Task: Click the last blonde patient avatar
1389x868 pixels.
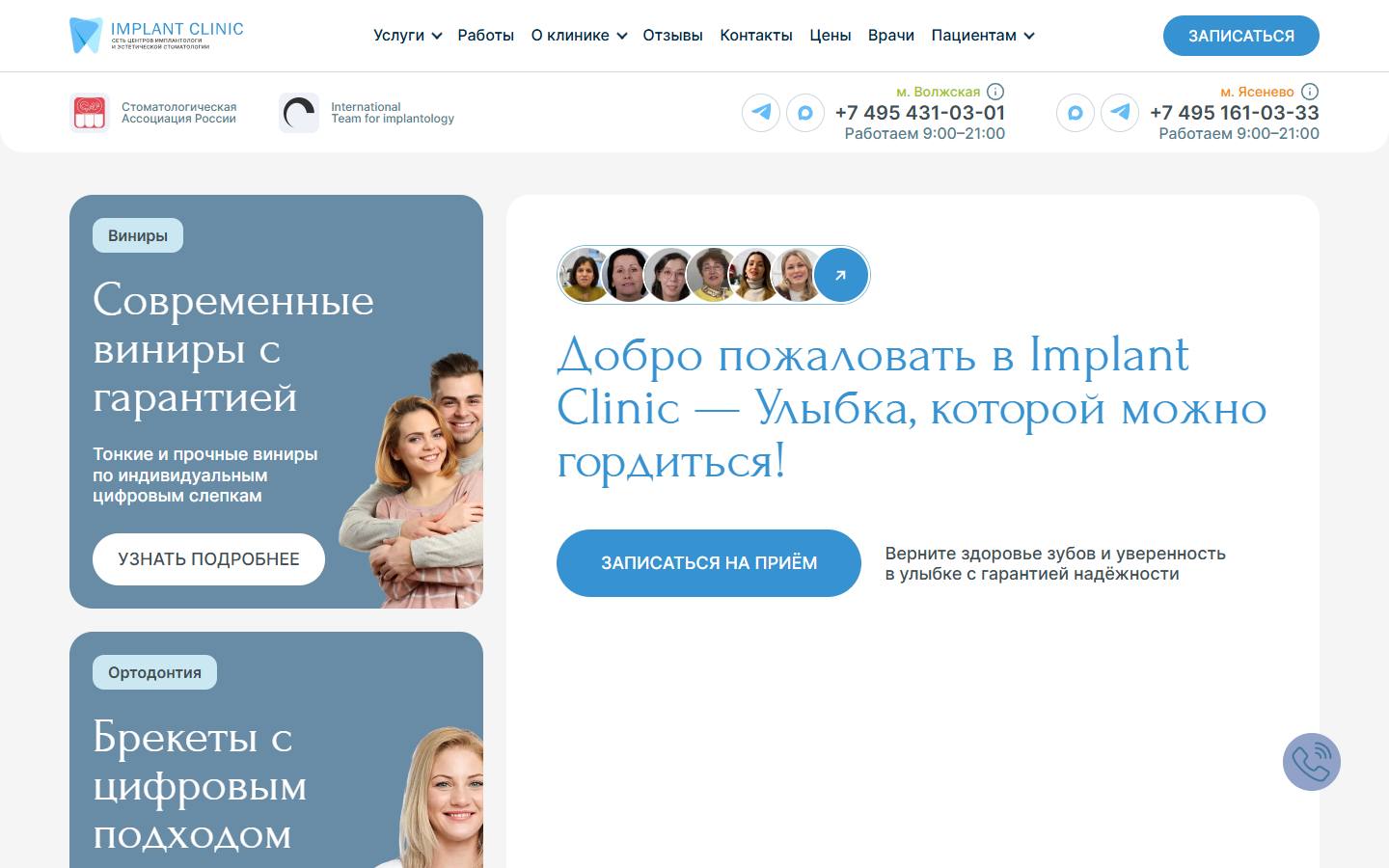Action: (x=797, y=275)
